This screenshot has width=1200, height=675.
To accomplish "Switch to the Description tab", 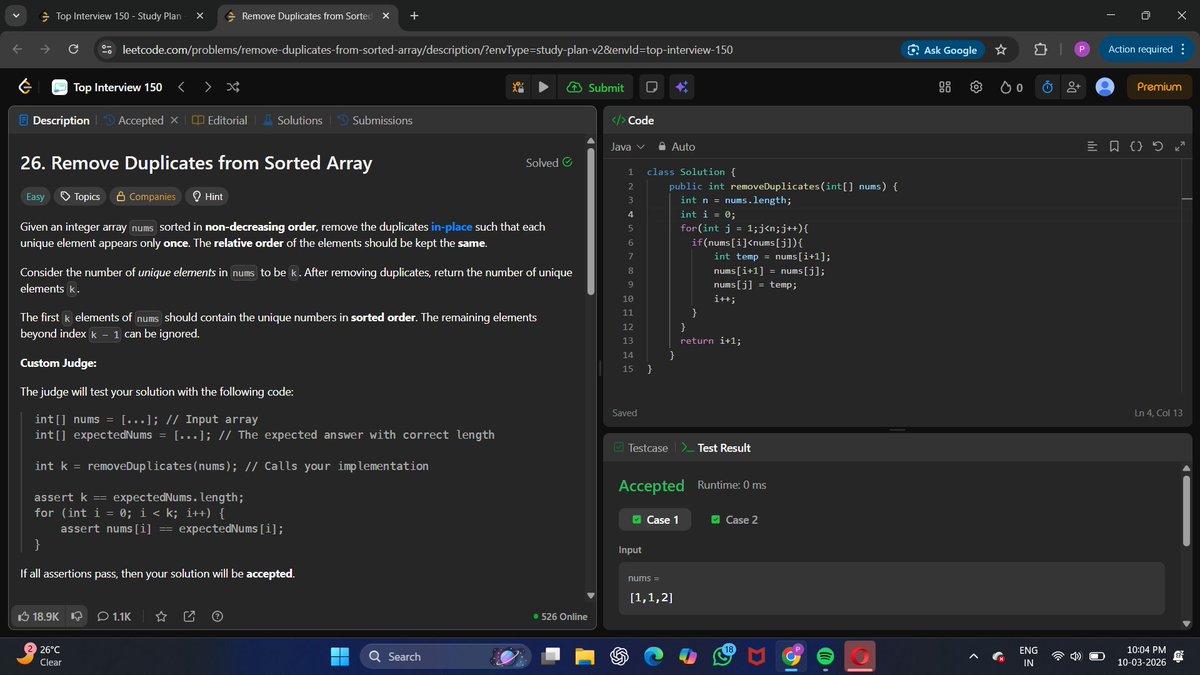I will 54,120.
